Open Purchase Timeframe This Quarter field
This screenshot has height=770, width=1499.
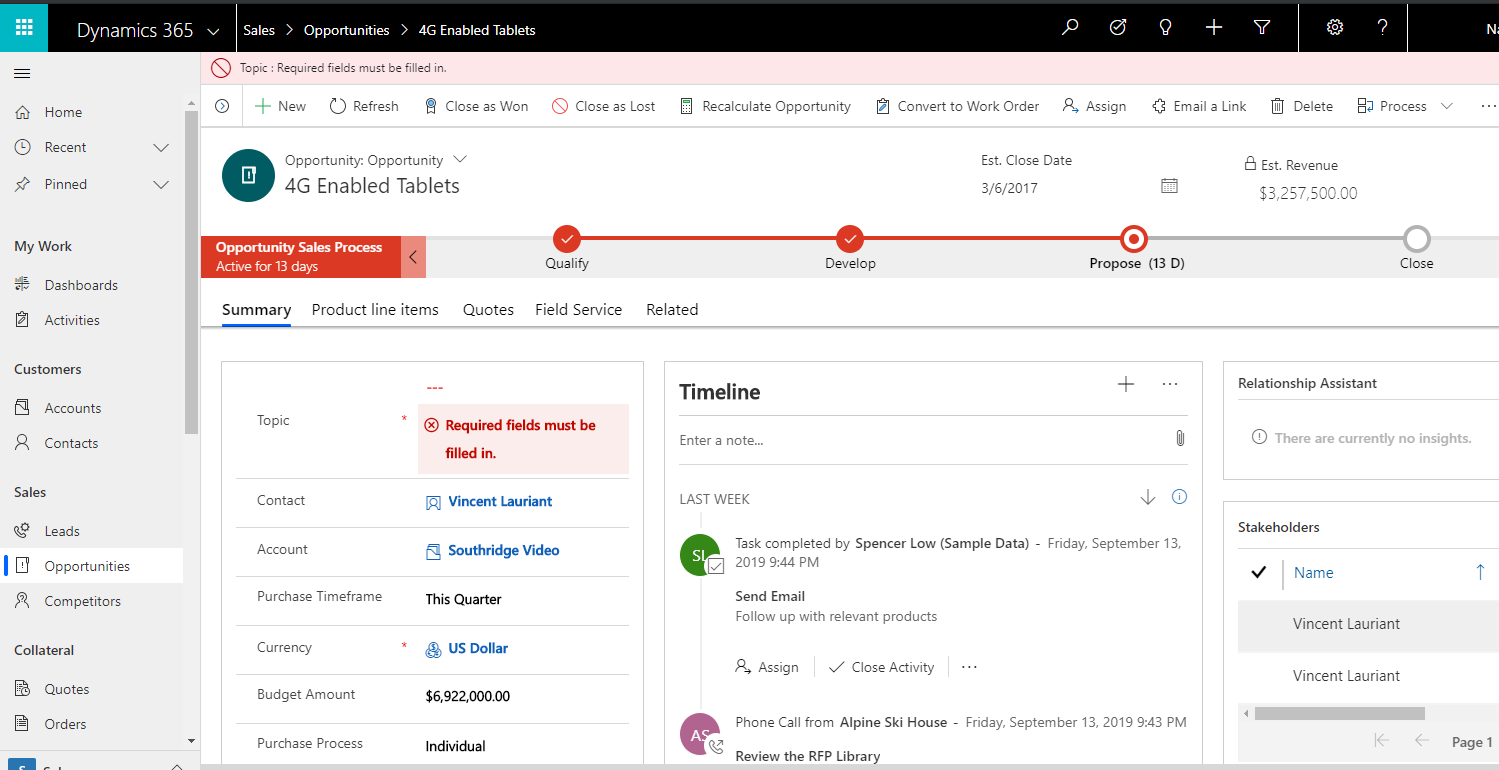point(463,599)
